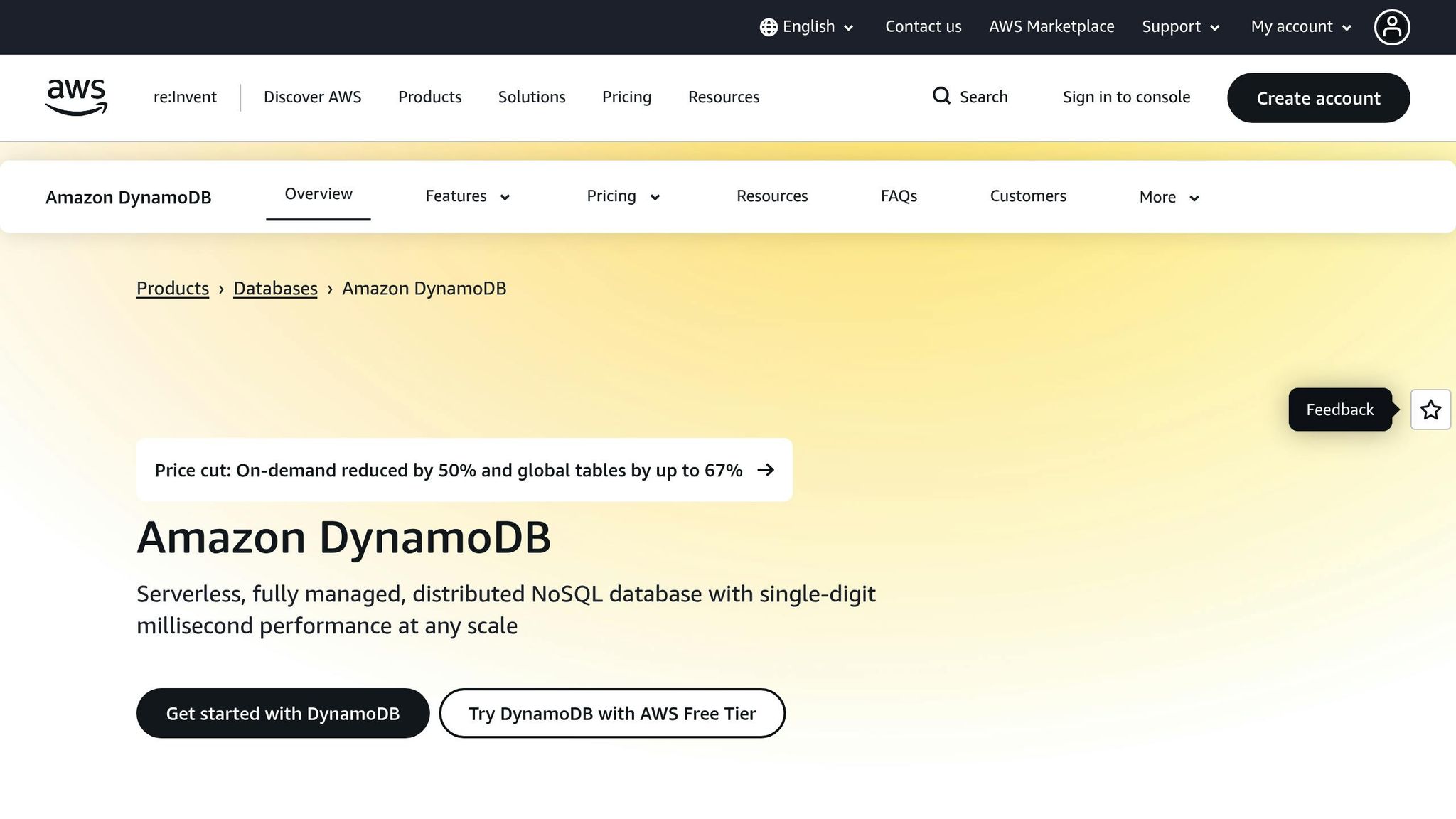
Task: Open the Feedback flyout
Action: pos(1339,409)
